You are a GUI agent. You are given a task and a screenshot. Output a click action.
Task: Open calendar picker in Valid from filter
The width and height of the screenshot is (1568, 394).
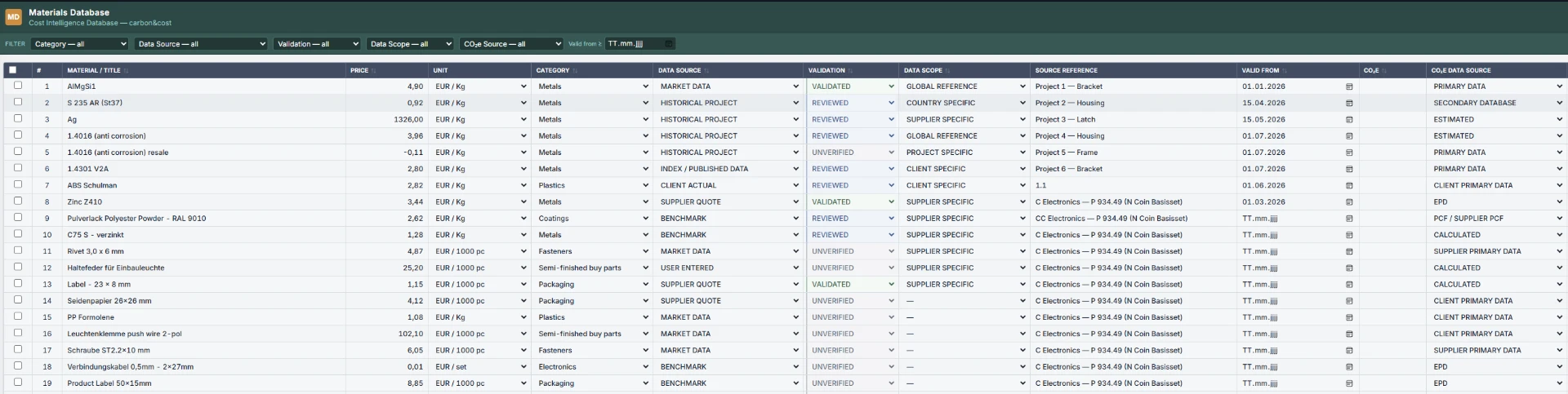[x=669, y=44]
